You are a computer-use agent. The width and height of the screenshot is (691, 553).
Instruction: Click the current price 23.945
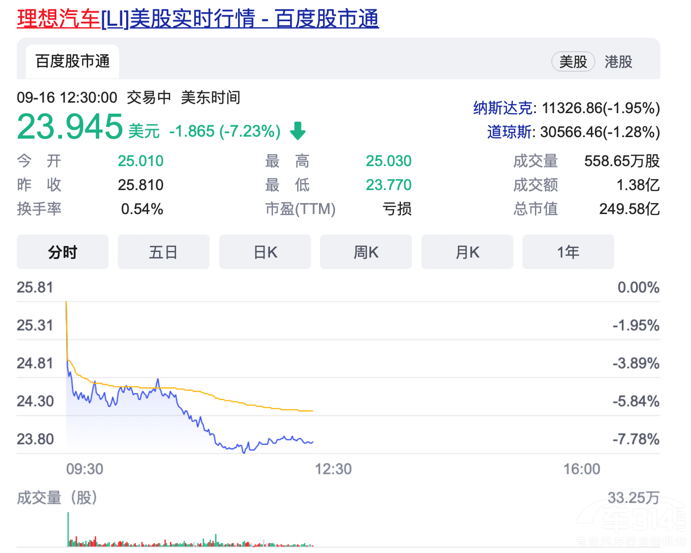point(69,128)
